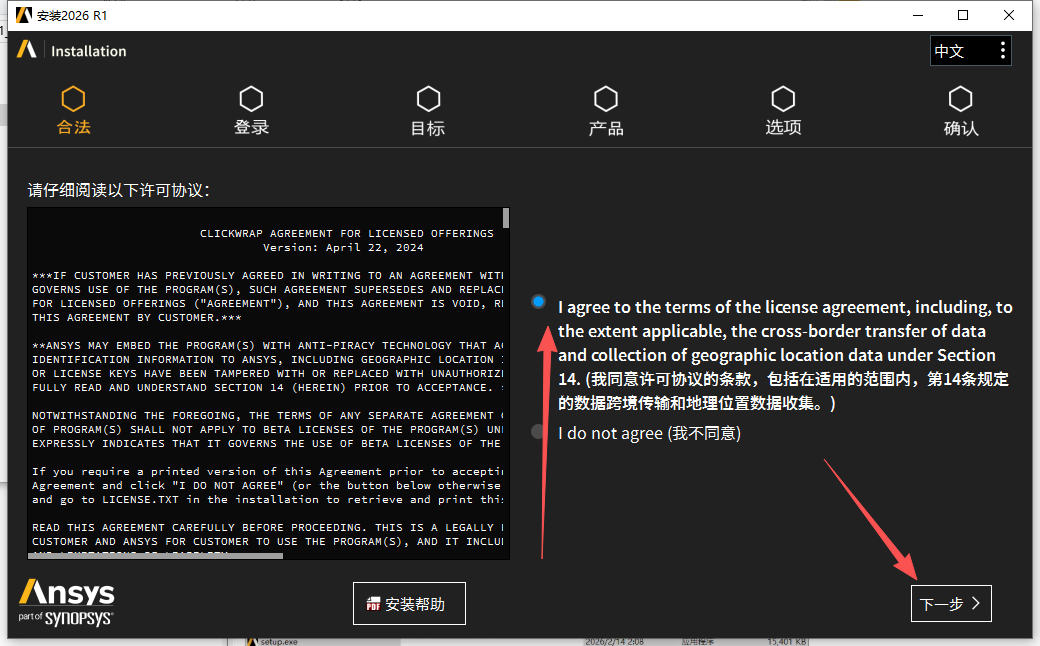The width and height of the screenshot is (1040, 646).
Task: Select the "I agree to the terms" radio button
Action: click(539, 301)
